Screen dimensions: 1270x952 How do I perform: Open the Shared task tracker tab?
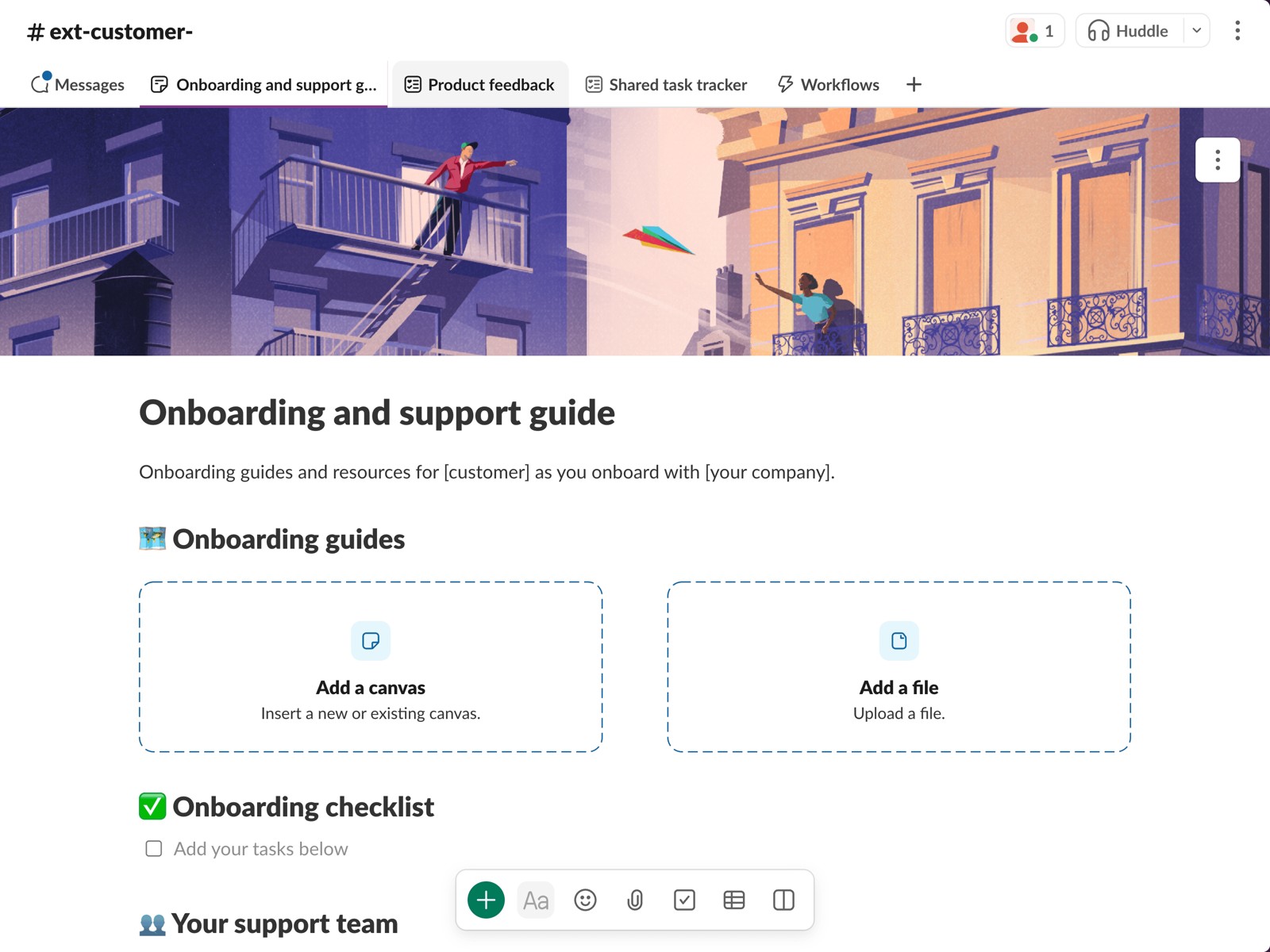[666, 84]
